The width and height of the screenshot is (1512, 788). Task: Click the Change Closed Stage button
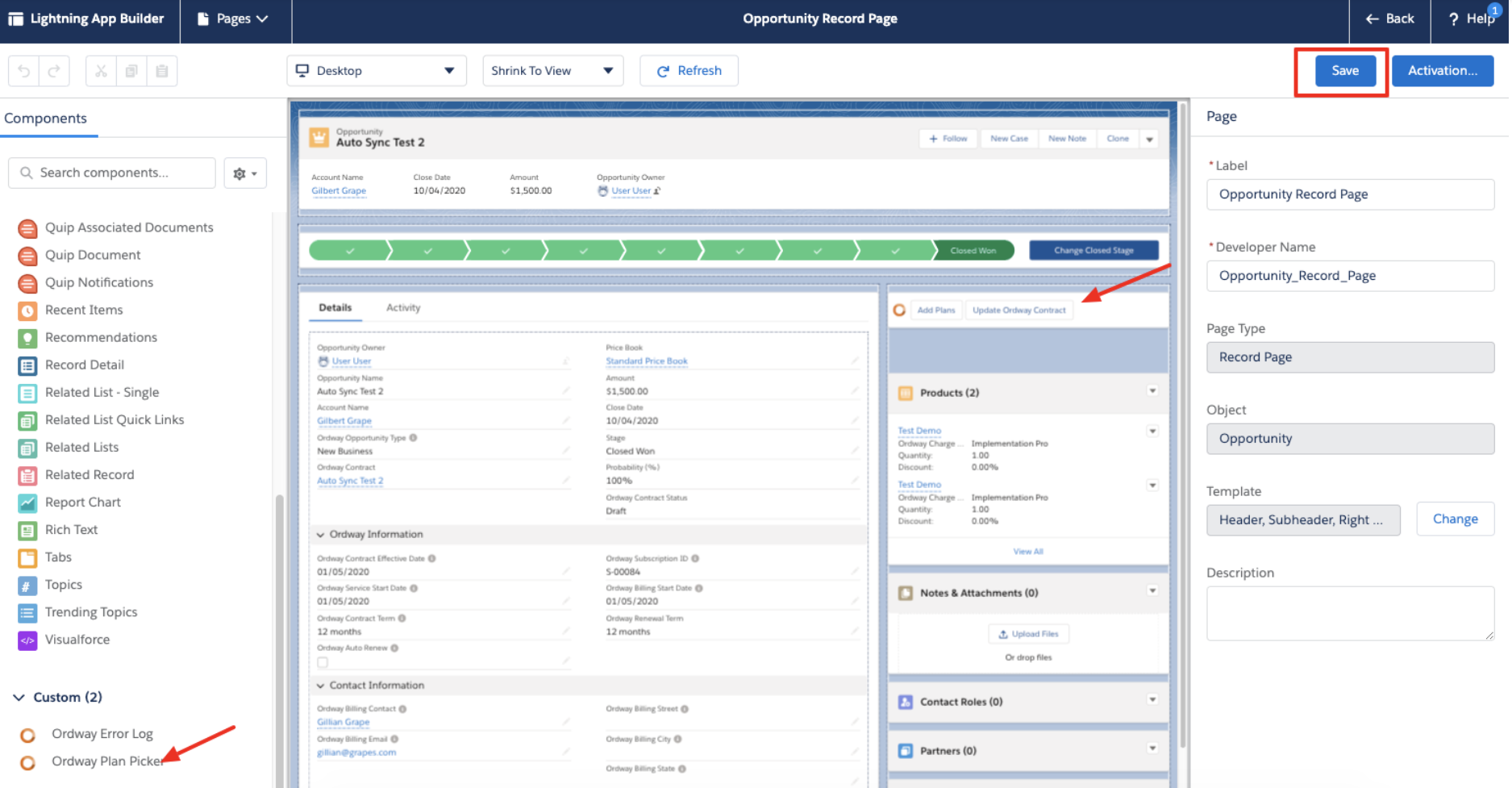pos(1093,251)
